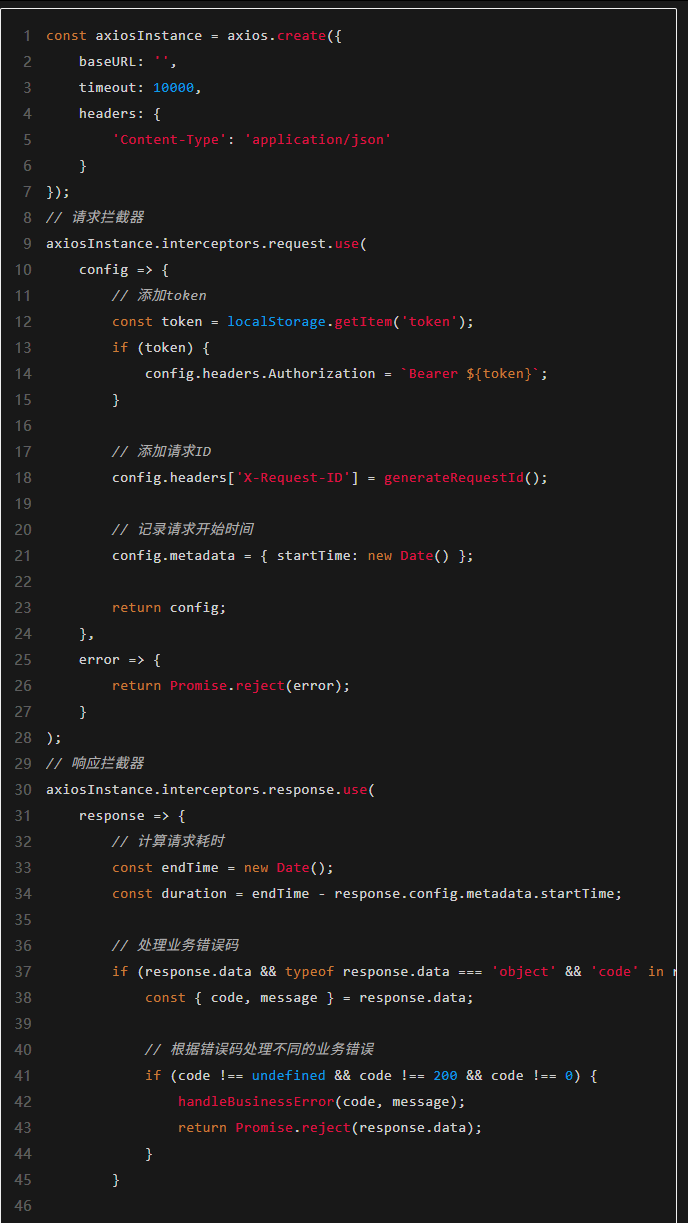Click the axios.create method call

pos(276,36)
